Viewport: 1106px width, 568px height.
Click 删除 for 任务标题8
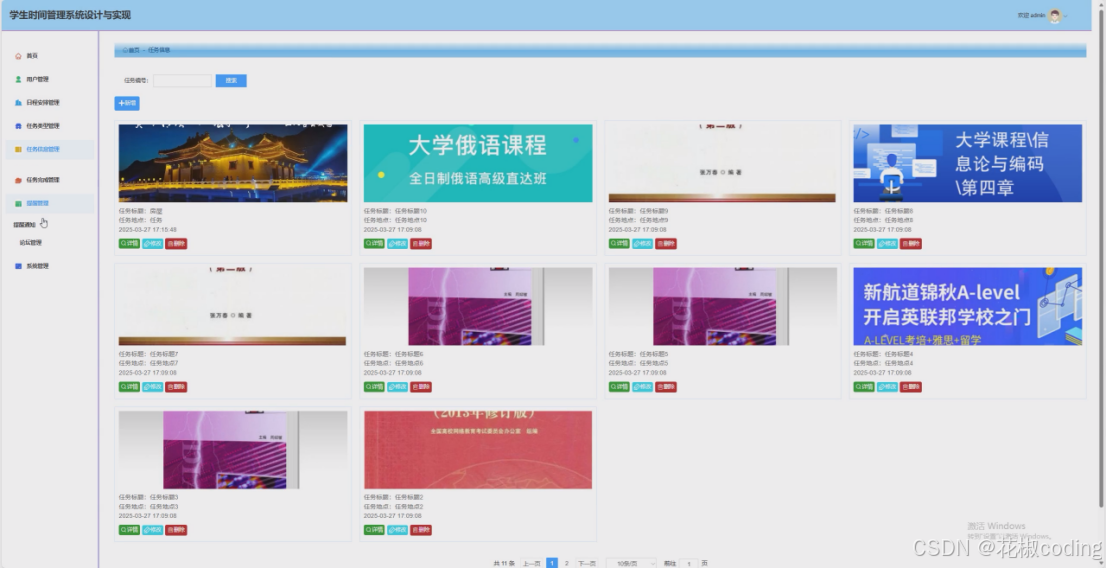[x=910, y=243]
